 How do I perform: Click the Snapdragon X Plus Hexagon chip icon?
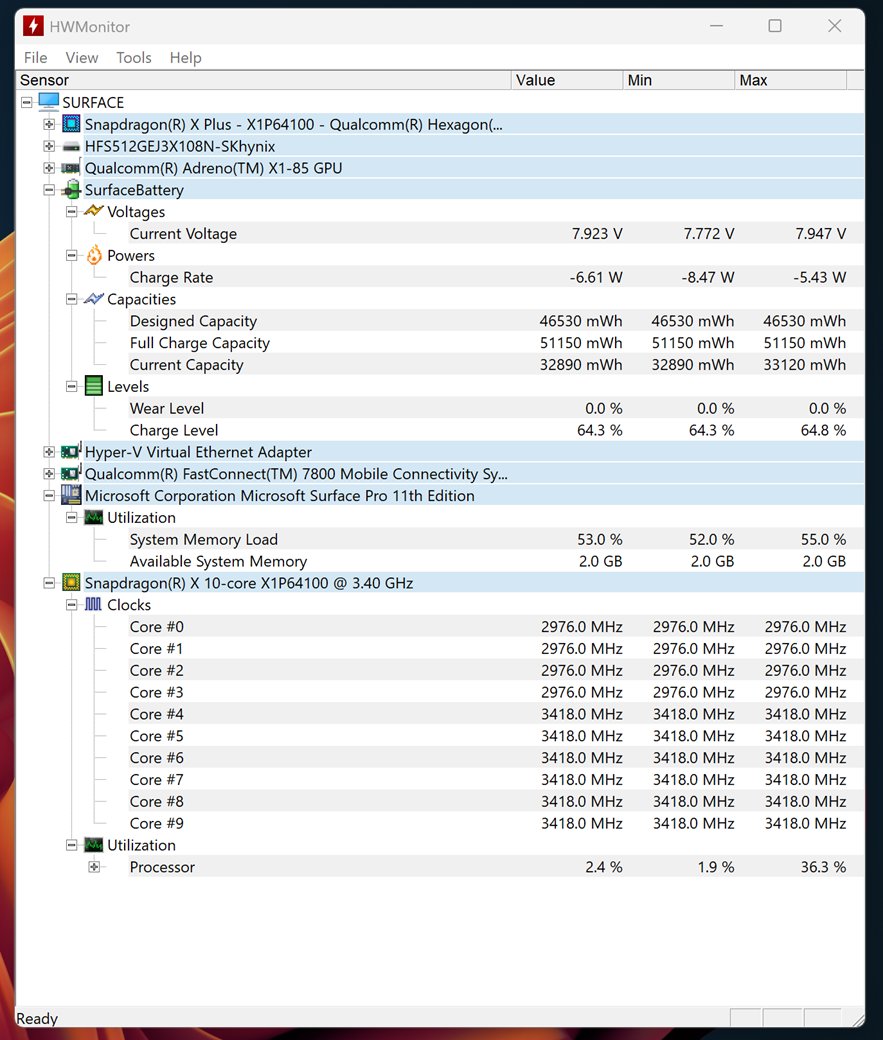(71, 124)
